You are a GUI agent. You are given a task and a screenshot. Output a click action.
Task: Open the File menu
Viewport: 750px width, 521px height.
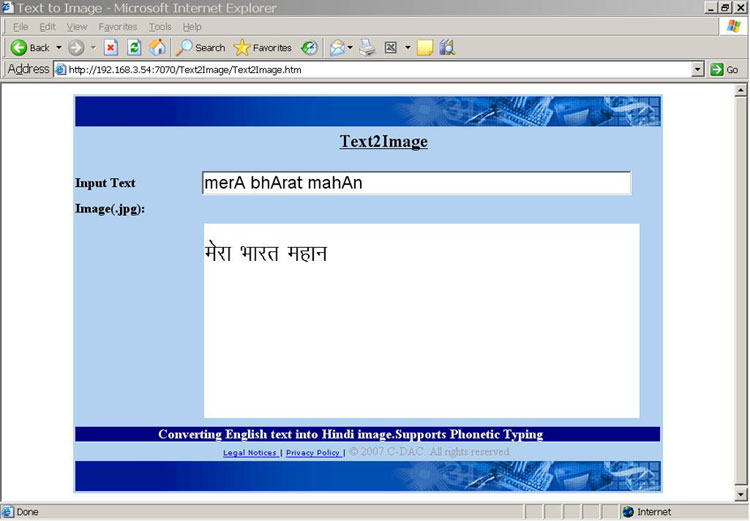pyautogui.click(x=20, y=27)
